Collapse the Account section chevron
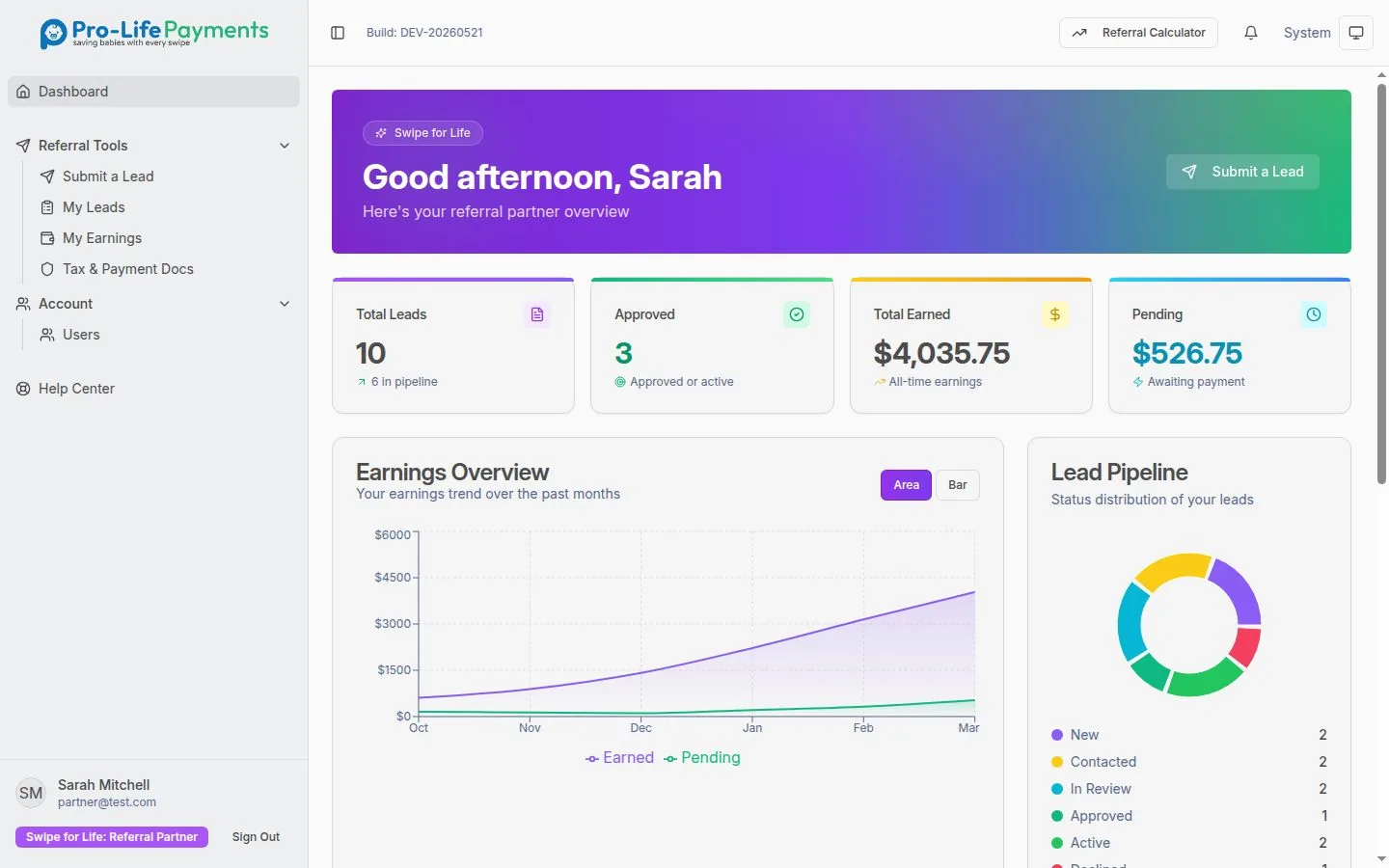This screenshot has height=868, width=1389. pyautogui.click(x=285, y=304)
